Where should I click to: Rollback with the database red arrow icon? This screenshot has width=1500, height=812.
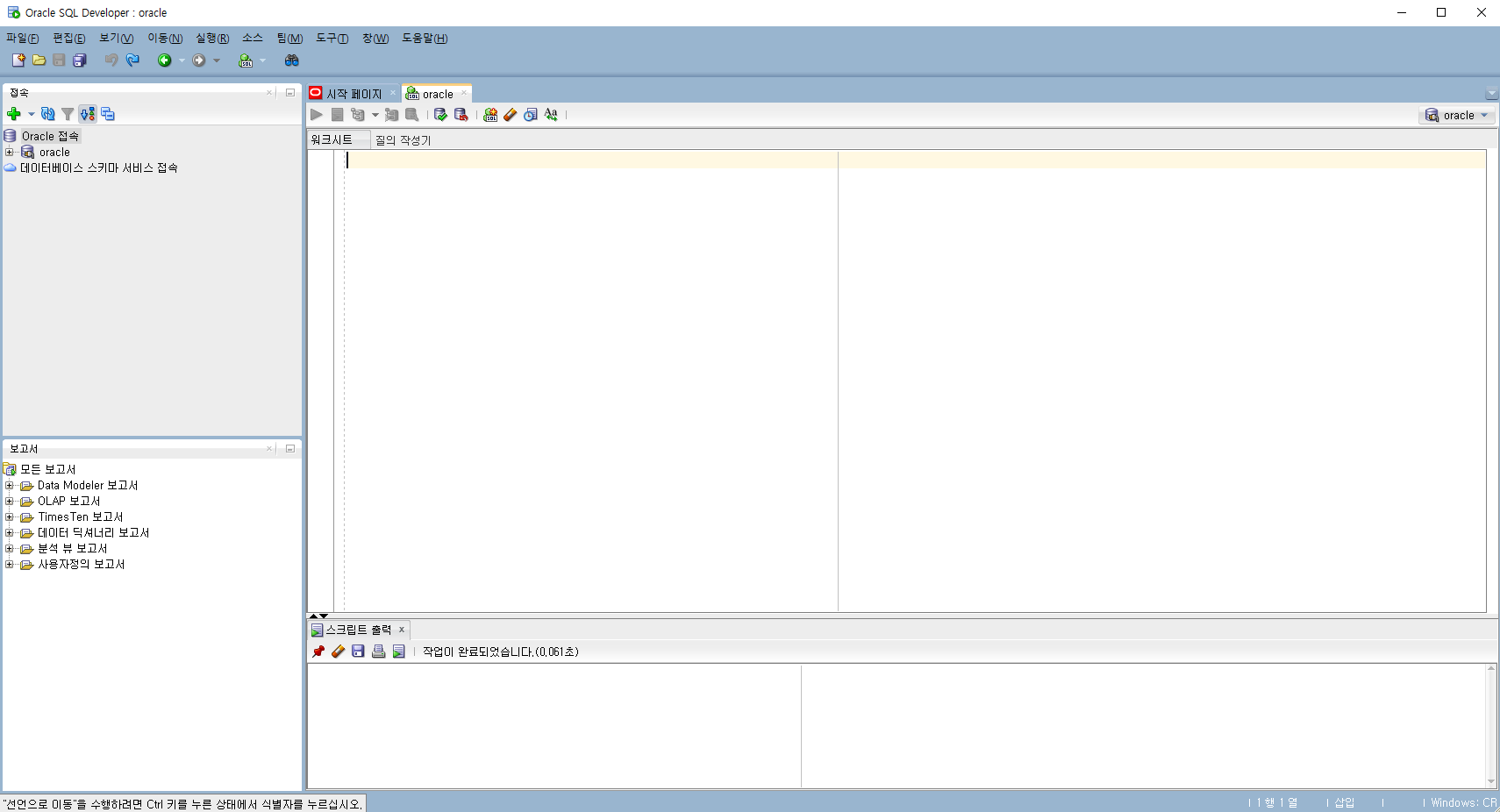(461, 115)
